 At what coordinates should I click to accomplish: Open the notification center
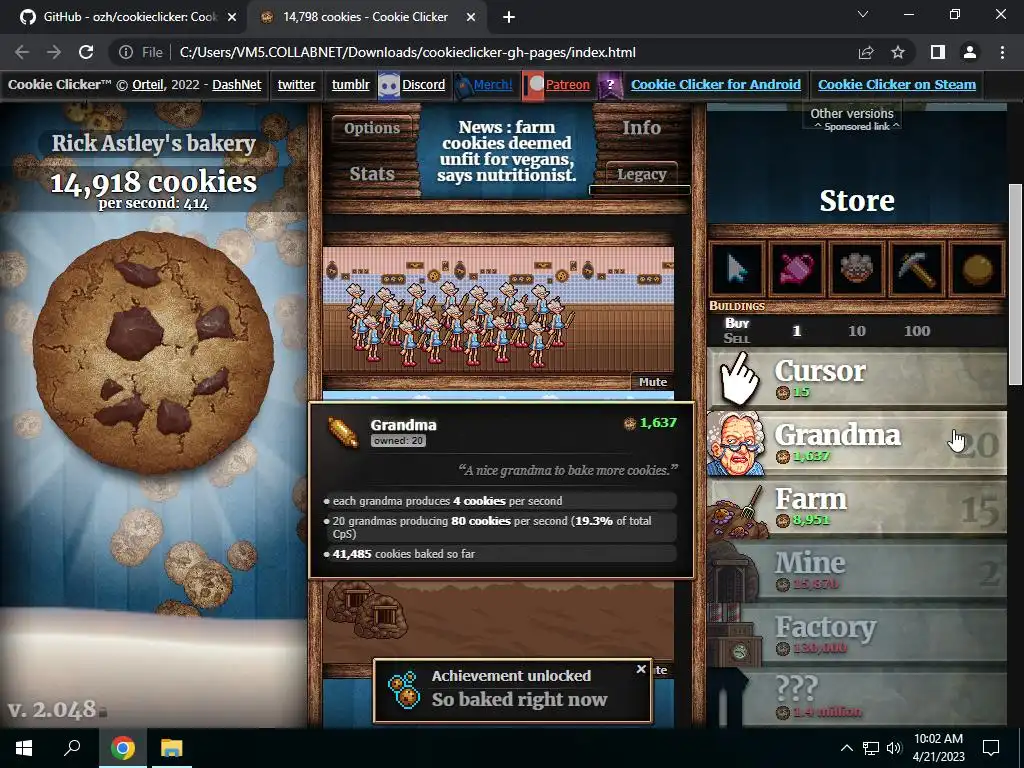pyautogui.click(x=991, y=748)
